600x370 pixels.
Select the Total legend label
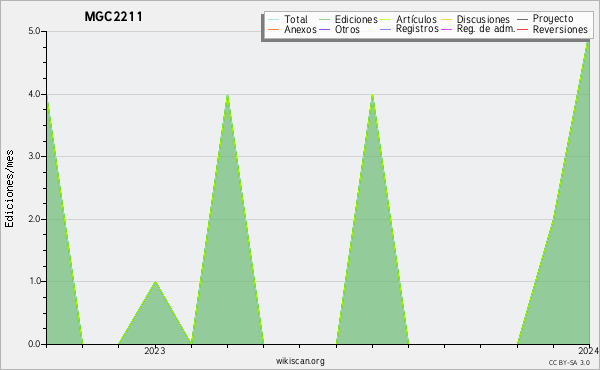pyautogui.click(x=296, y=19)
